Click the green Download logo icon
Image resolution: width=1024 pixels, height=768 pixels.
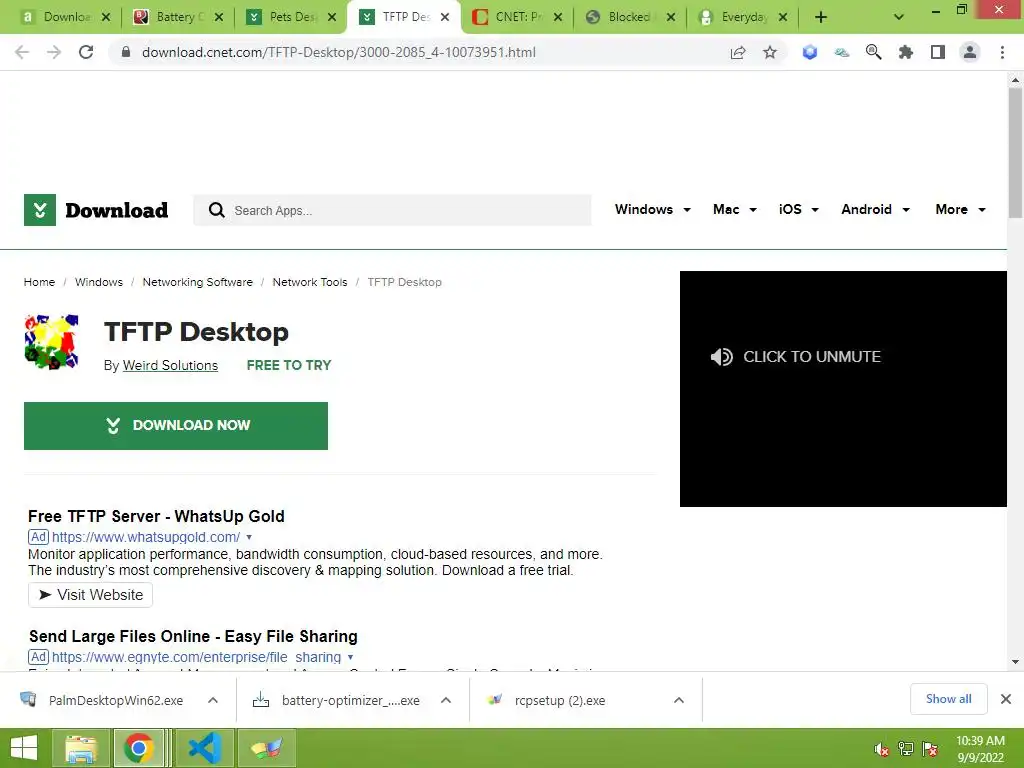(40, 210)
